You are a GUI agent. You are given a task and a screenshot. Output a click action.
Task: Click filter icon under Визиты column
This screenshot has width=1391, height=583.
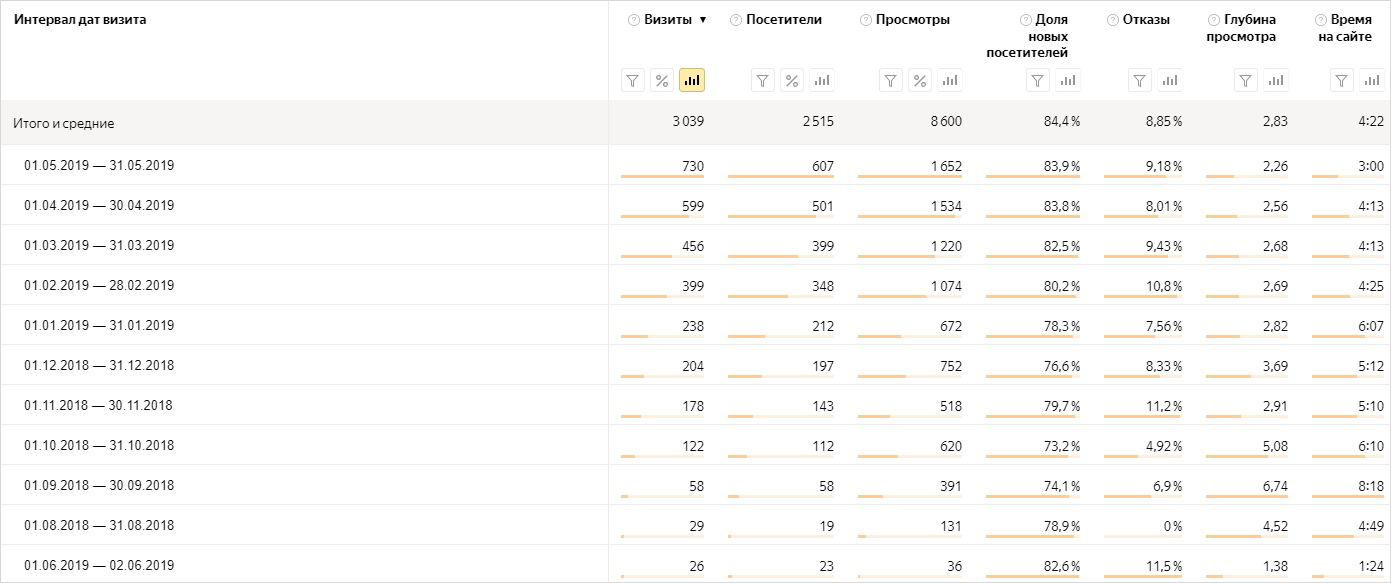click(x=632, y=81)
